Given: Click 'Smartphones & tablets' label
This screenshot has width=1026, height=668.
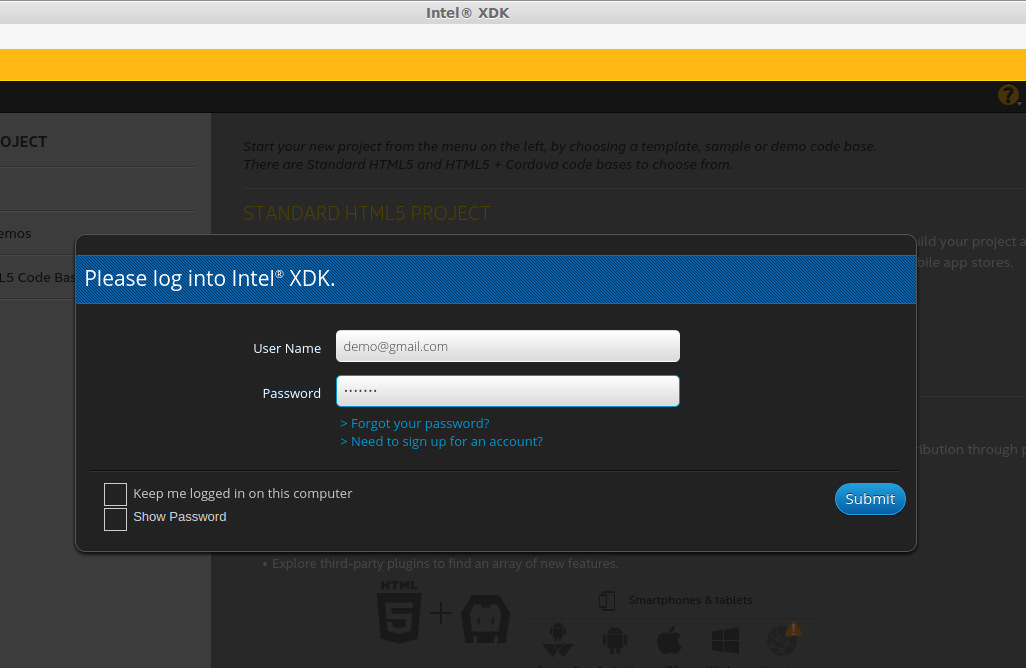Looking at the screenshot, I should [690, 600].
